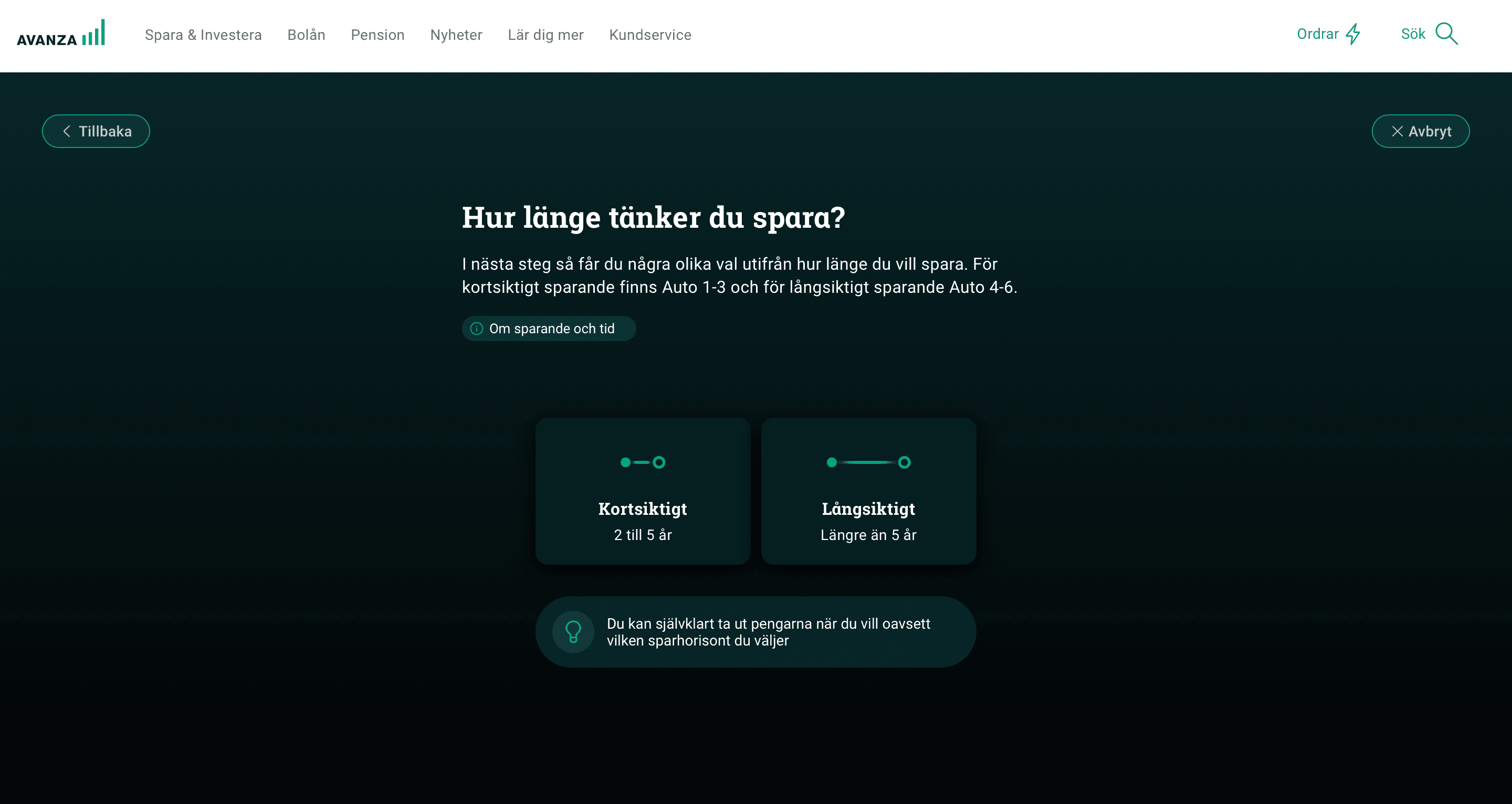Go to Bolån in navigation
The image size is (1512, 804).
coord(306,35)
